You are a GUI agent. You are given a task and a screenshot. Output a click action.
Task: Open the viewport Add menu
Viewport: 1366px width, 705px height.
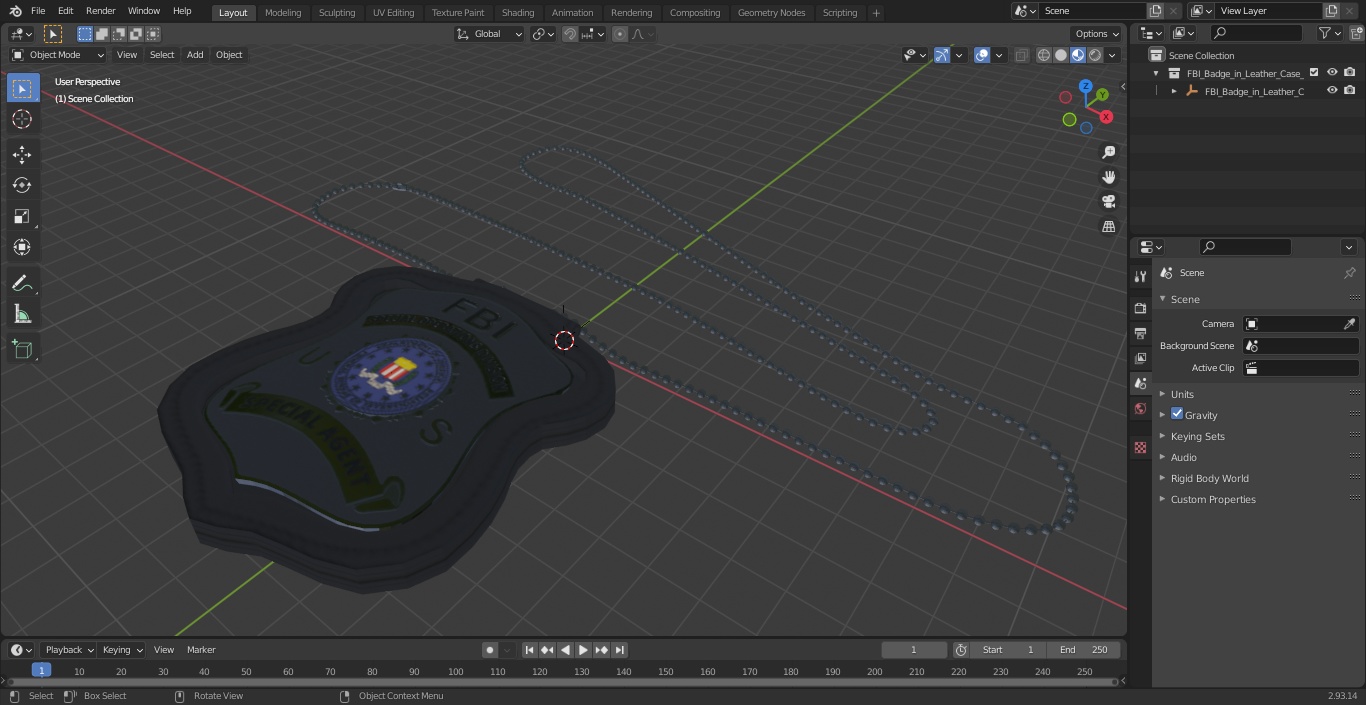coord(195,55)
